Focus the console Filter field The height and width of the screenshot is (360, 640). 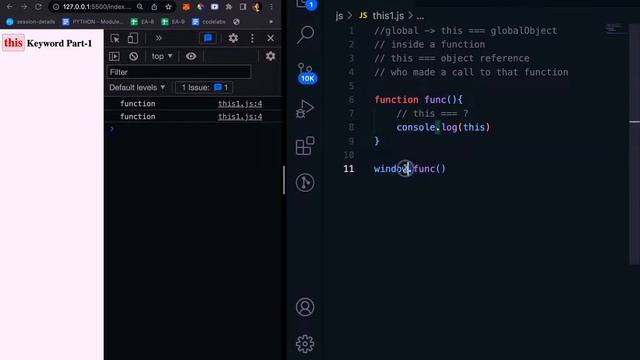(179, 72)
